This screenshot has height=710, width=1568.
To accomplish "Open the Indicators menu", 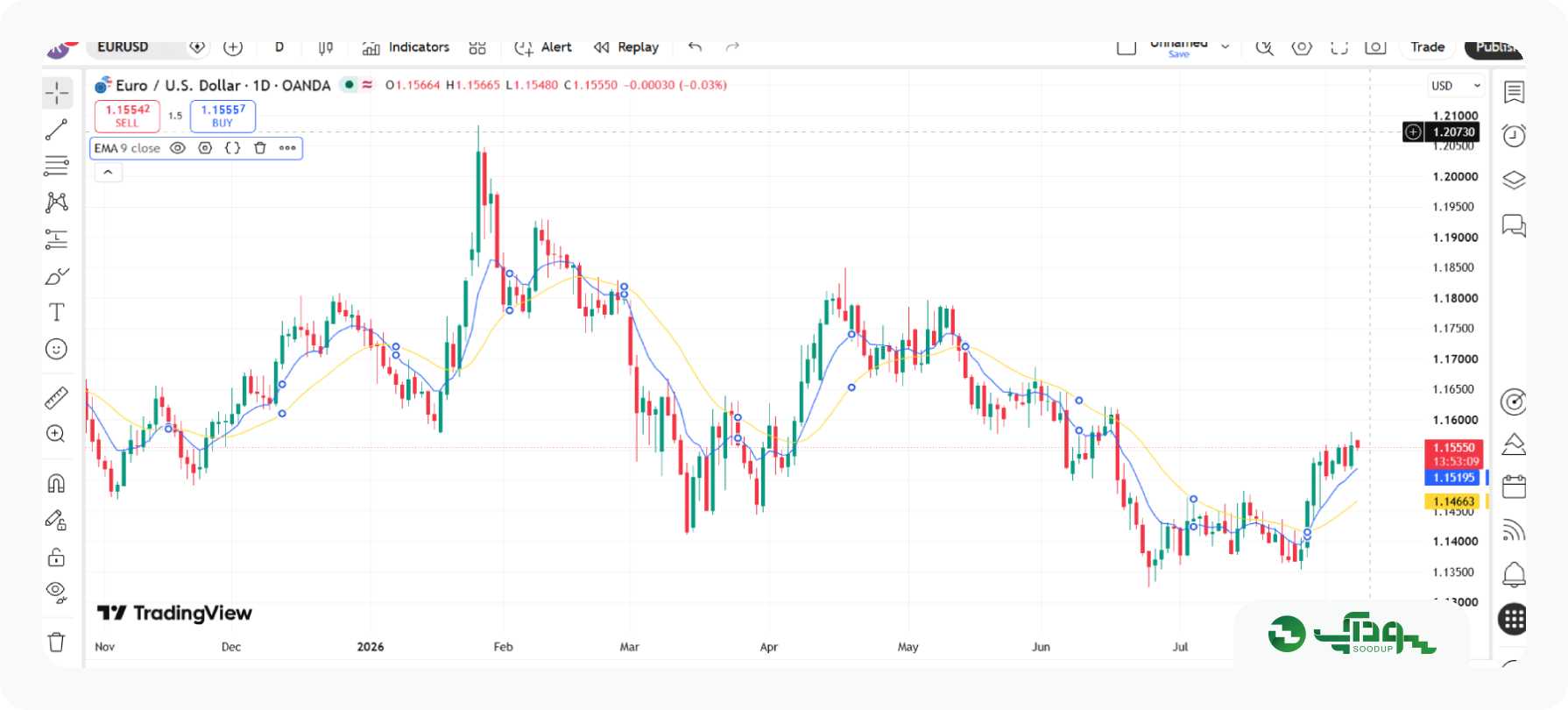I will point(406,47).
